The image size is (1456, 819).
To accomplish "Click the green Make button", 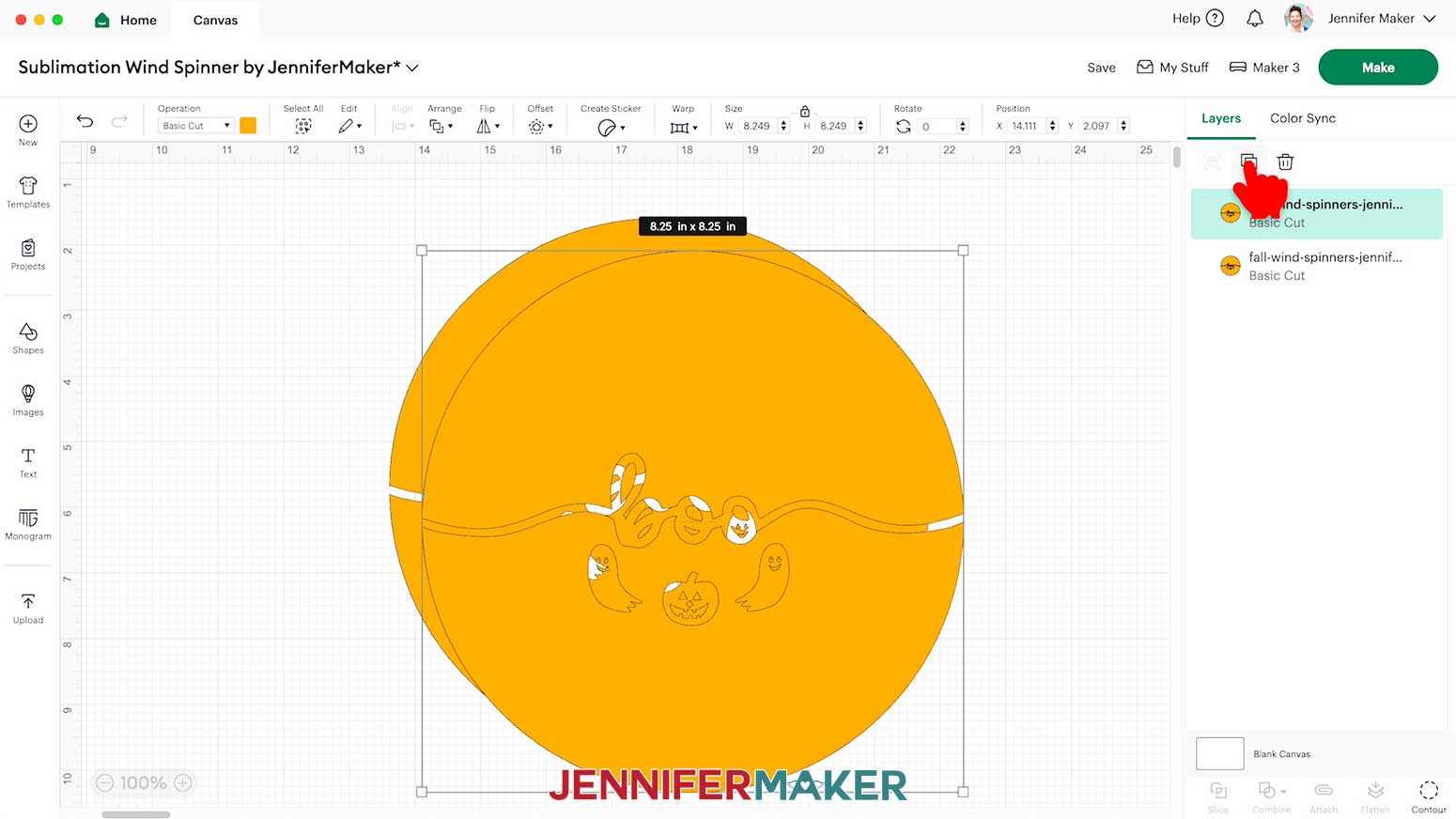I will [x=1378, y=68].
